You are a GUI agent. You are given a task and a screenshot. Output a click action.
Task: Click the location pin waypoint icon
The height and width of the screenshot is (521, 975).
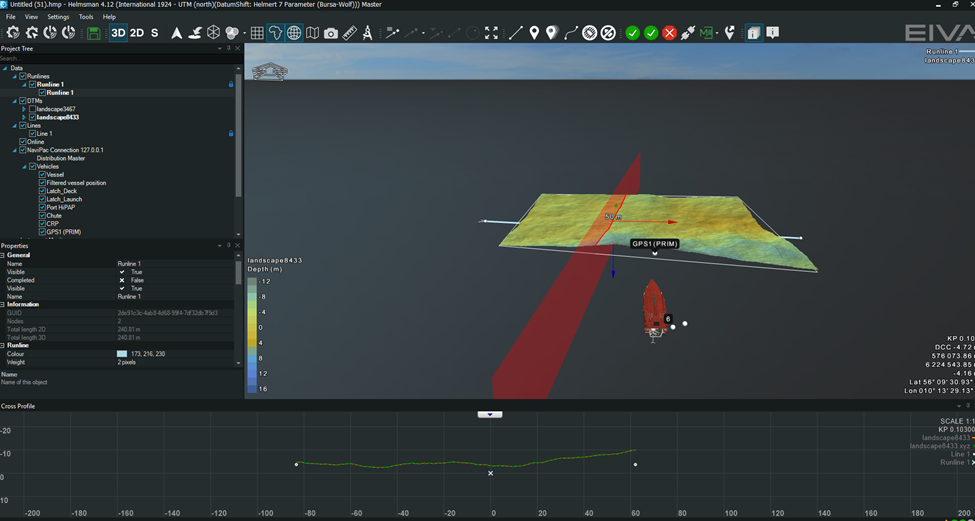point(534,33)
